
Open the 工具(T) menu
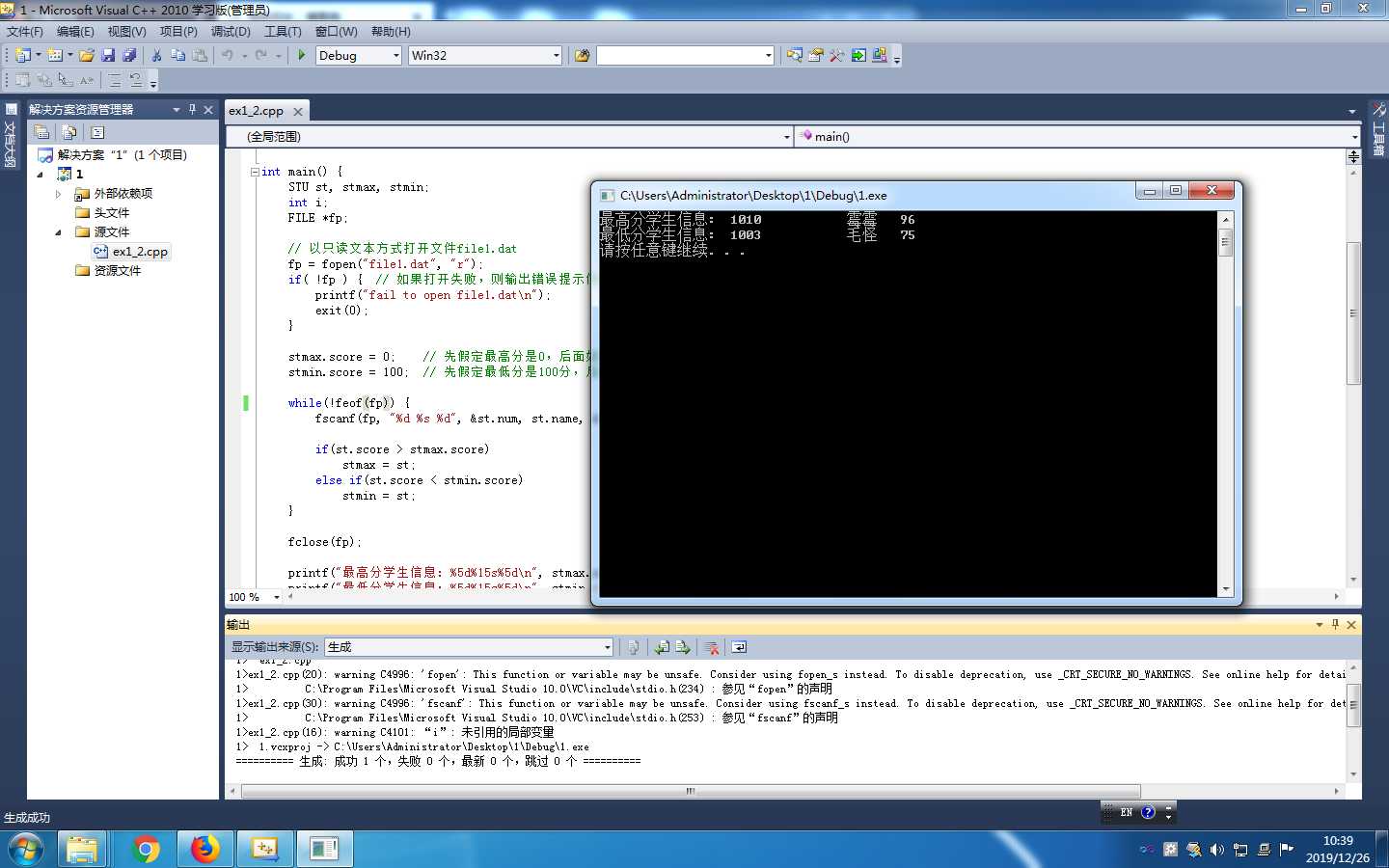(283, 32)
